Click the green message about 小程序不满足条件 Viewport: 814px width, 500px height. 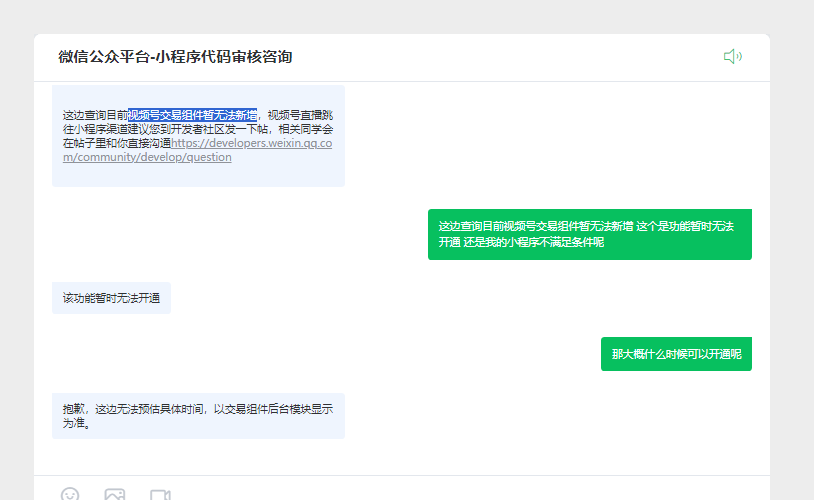coord(590,234)
